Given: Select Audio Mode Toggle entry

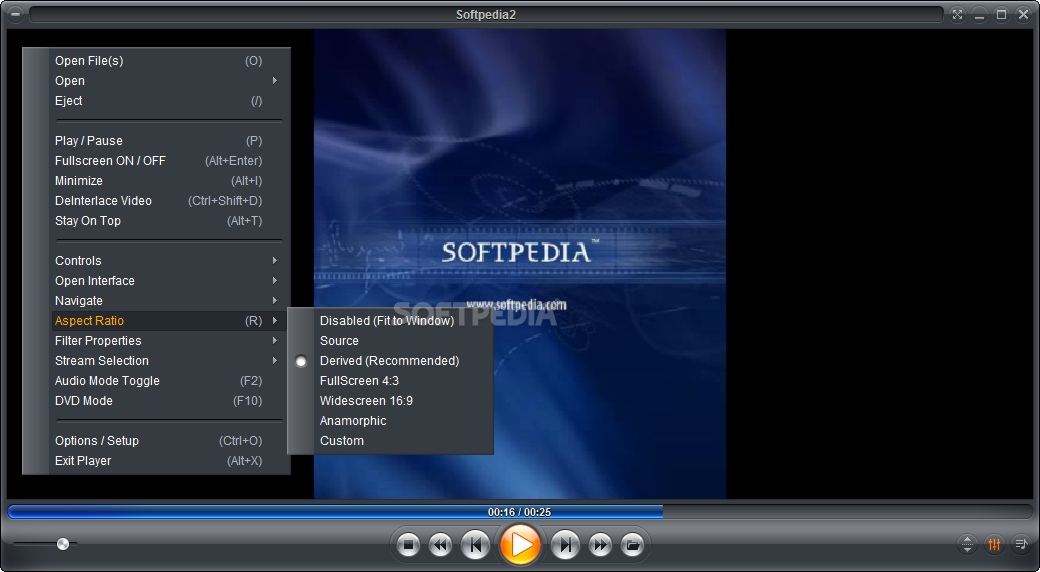Looking at the screenshot, I should [169, 381].
